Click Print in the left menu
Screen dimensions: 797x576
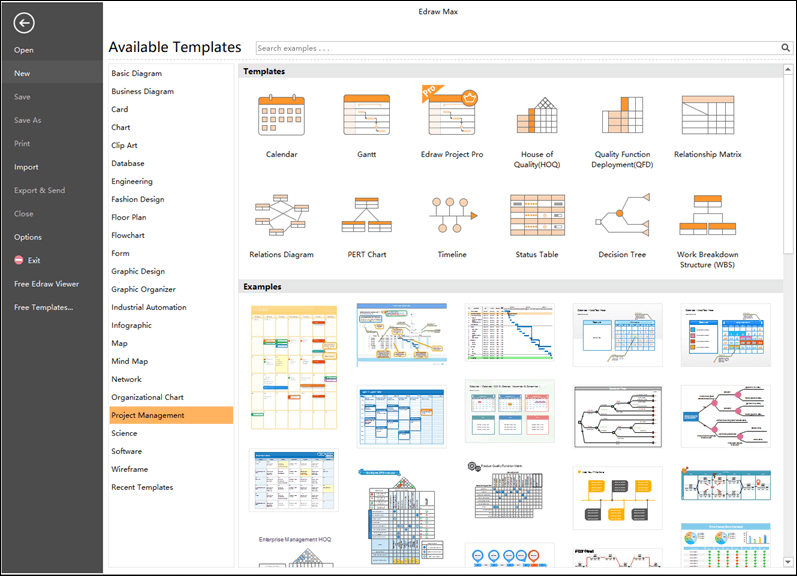[x=22, y=143]
